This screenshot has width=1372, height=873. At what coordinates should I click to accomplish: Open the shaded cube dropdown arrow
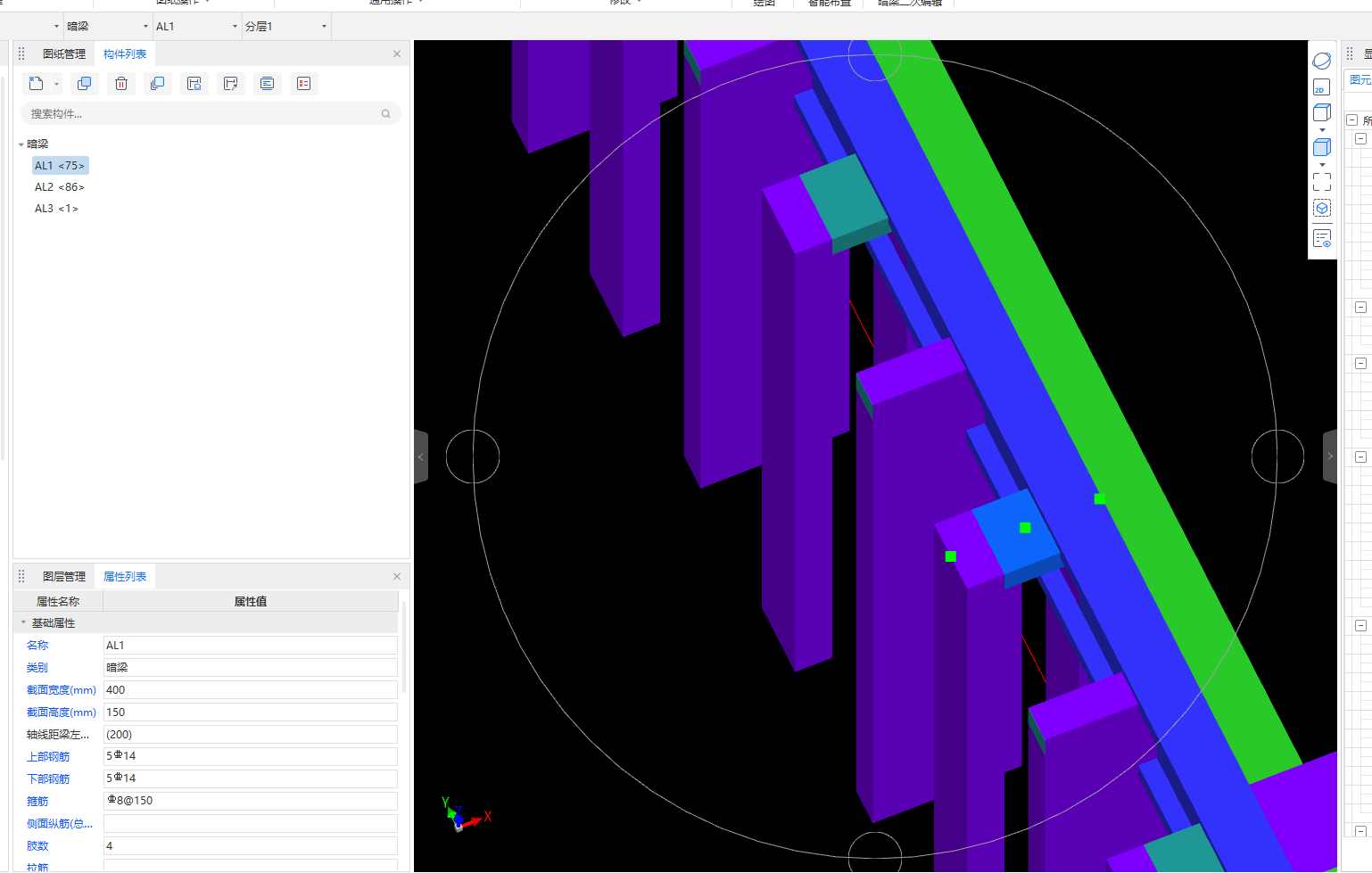click(1322, 165)
